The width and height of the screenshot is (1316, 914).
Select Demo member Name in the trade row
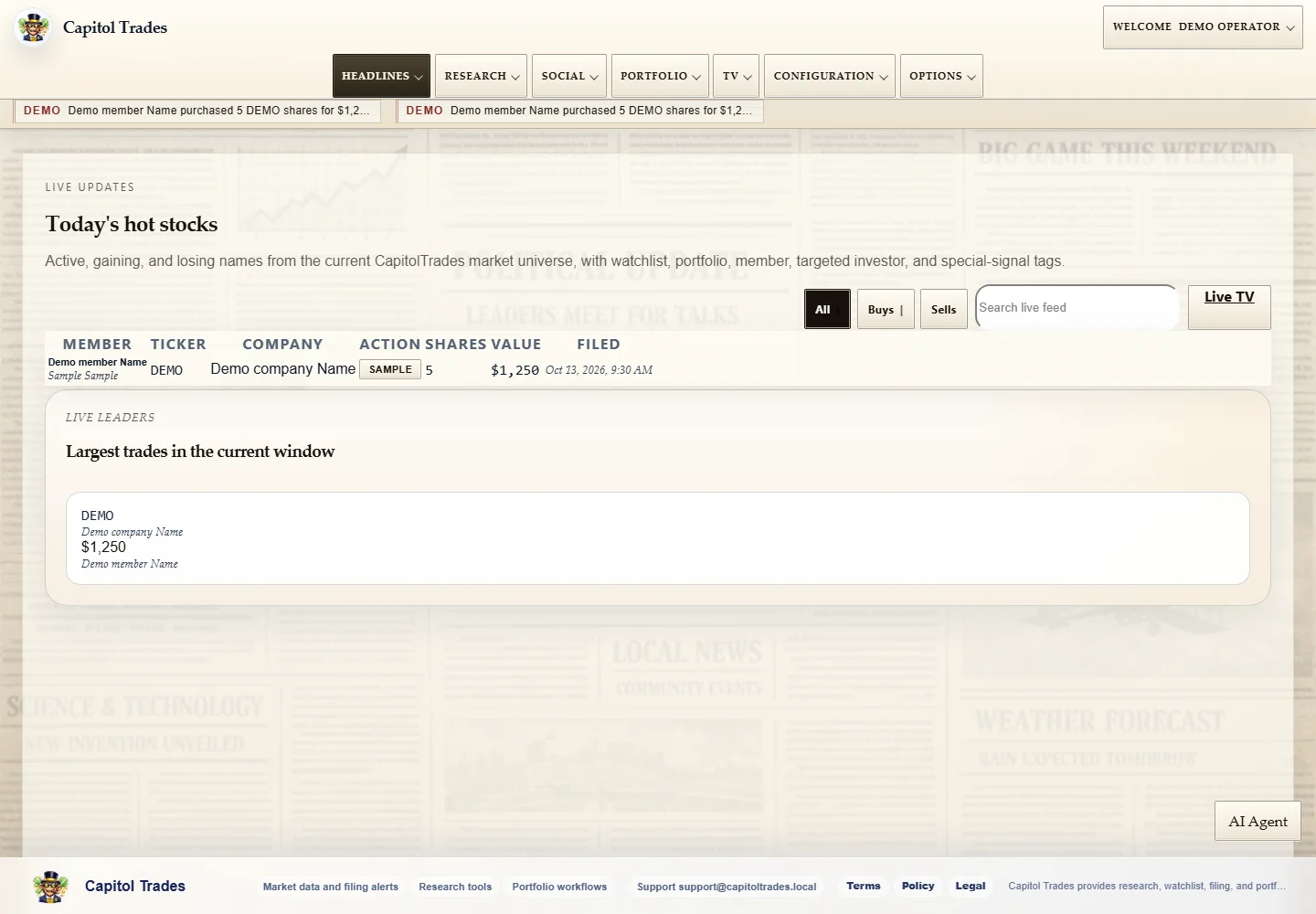click(98, 362)
